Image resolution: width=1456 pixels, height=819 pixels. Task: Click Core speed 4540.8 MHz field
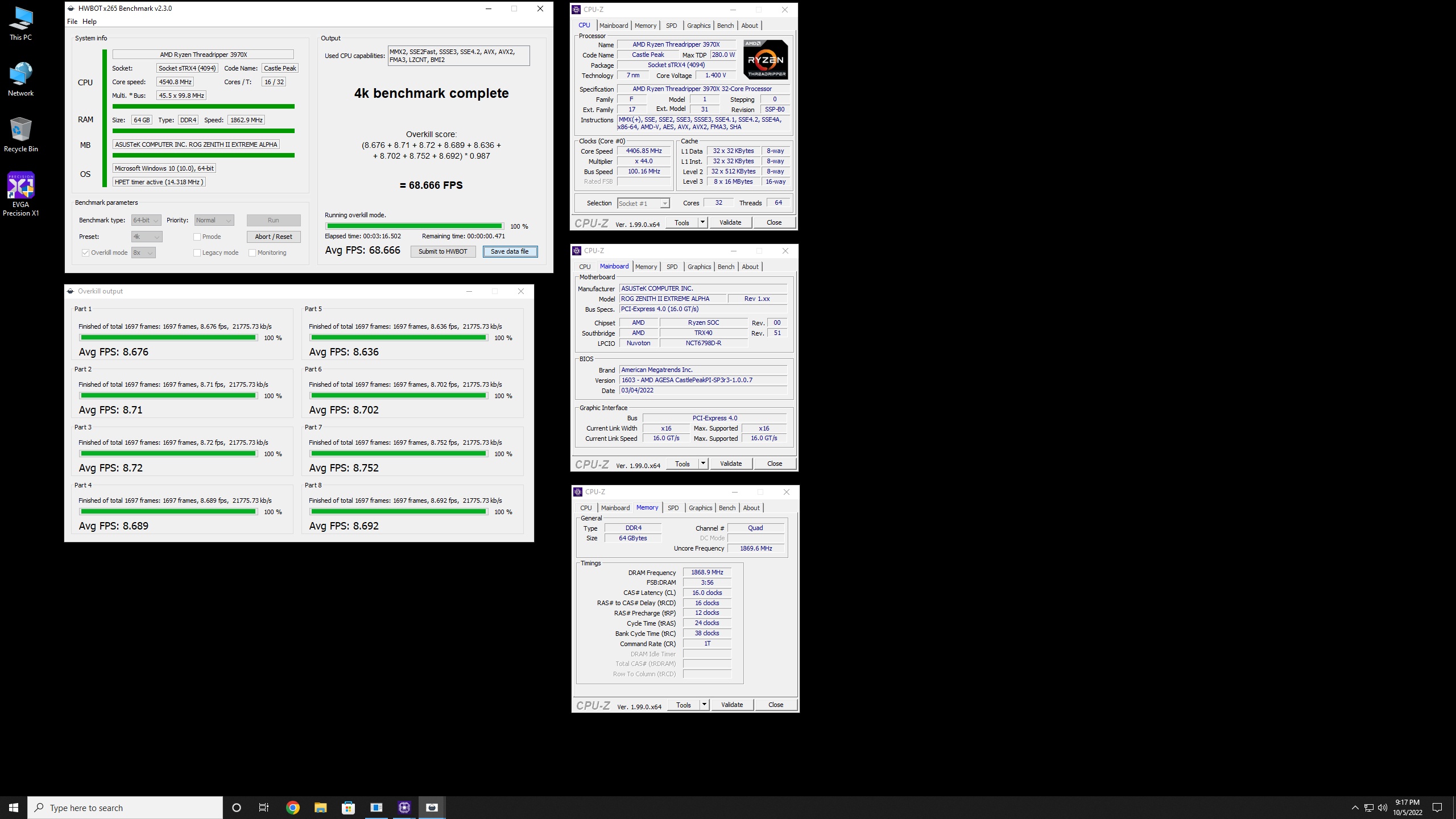(175, 82)
